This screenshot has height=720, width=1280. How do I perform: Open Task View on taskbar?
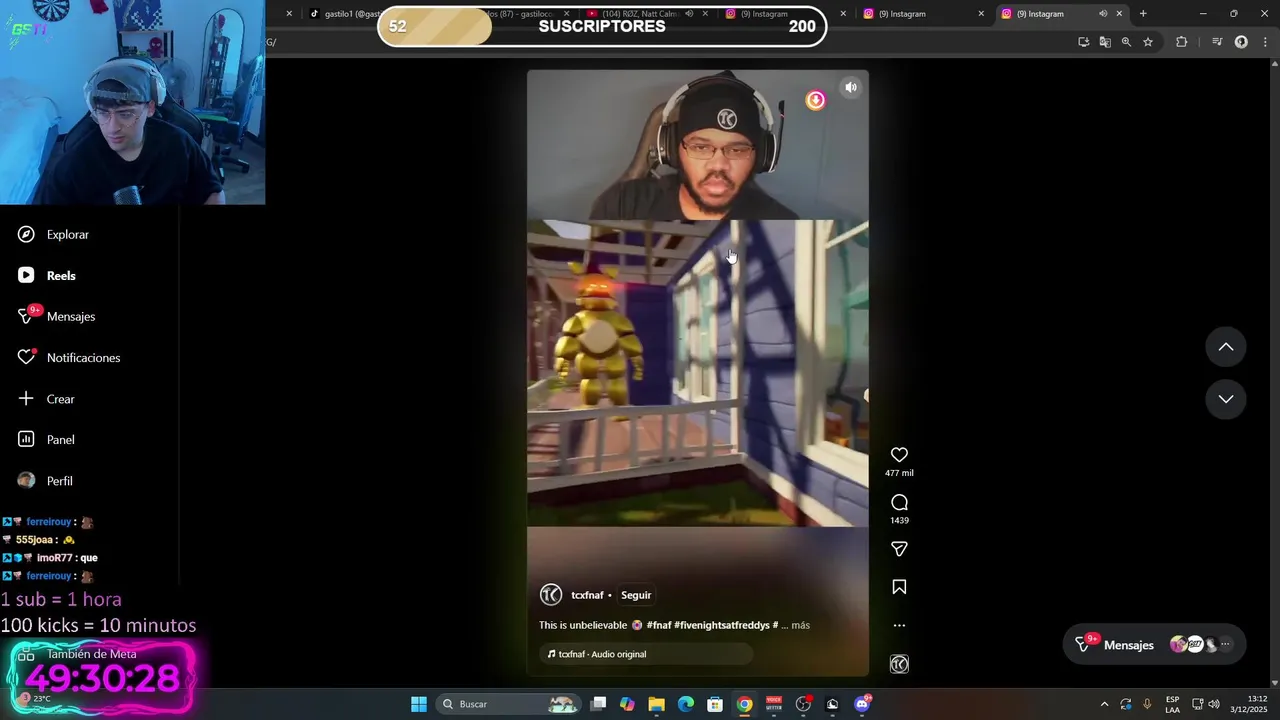[x=598, y=704]
